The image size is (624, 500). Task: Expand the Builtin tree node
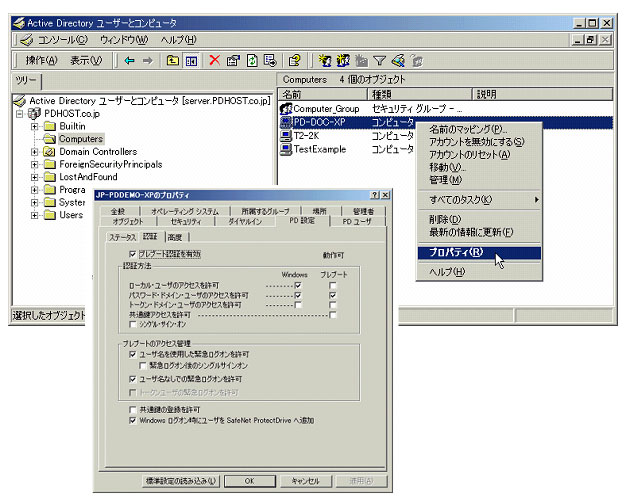point(35,127)
